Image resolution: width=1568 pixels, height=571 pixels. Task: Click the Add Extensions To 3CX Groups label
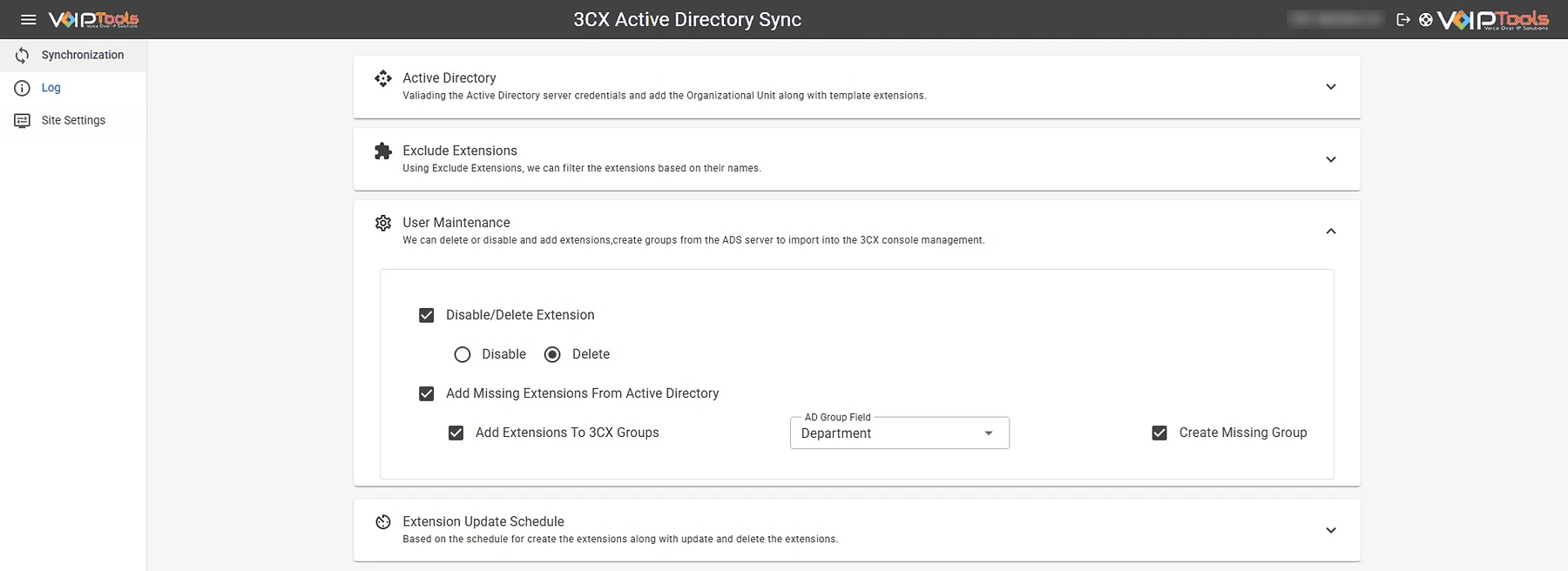pyautogui.click(x=567, y=433)
